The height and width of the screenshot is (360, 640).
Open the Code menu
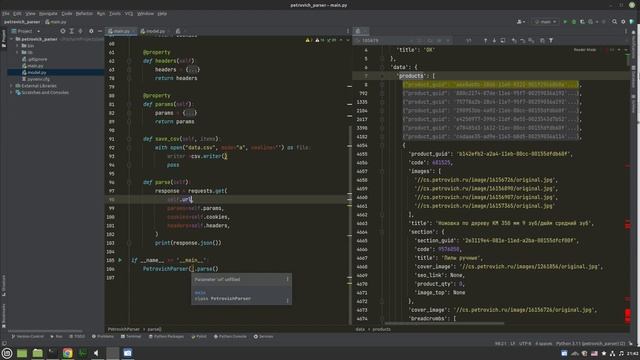pyautogui.click(x=67, y=13)
